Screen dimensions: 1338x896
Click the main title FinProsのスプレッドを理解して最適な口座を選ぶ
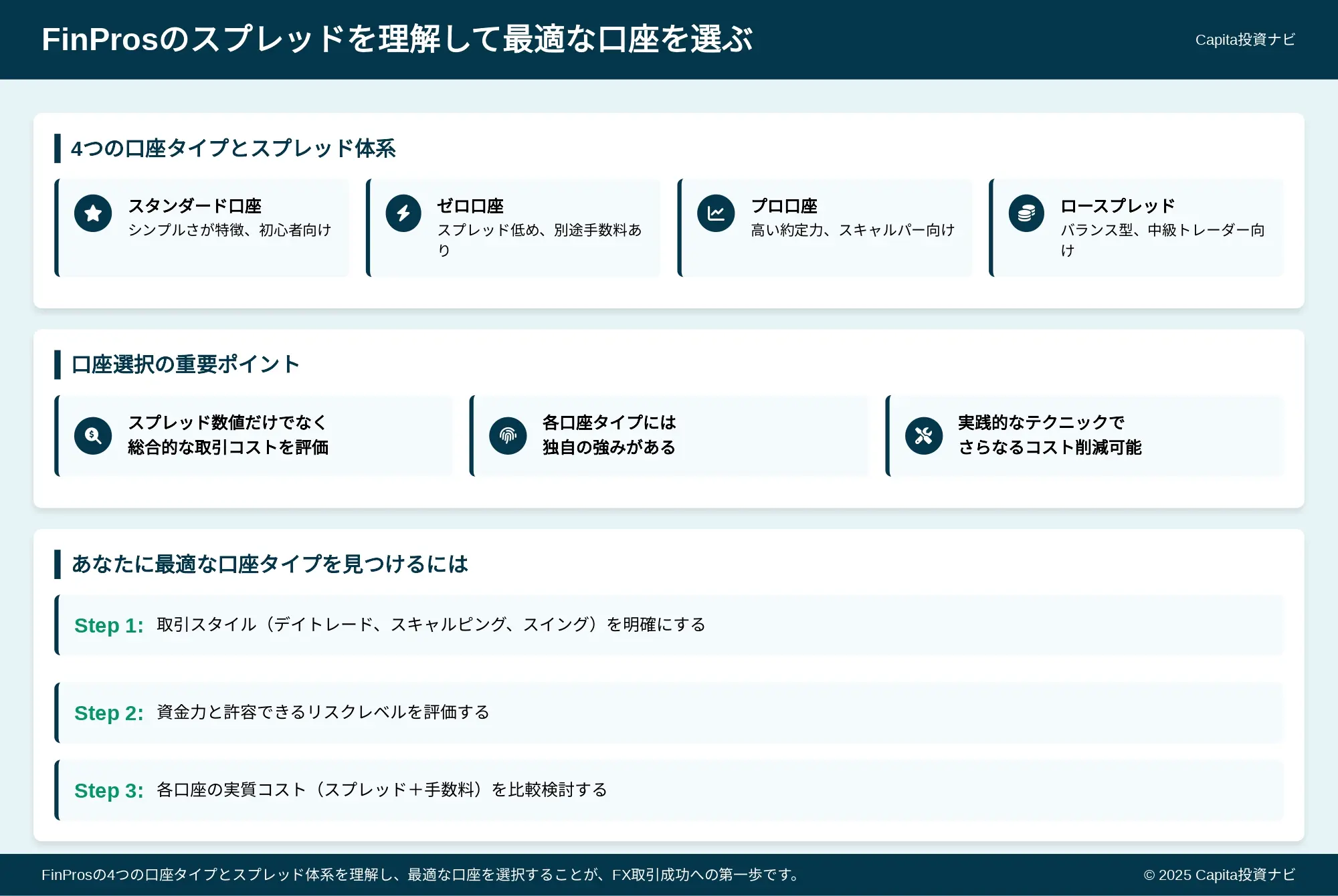pyautogui.click(x=397, y=39)
